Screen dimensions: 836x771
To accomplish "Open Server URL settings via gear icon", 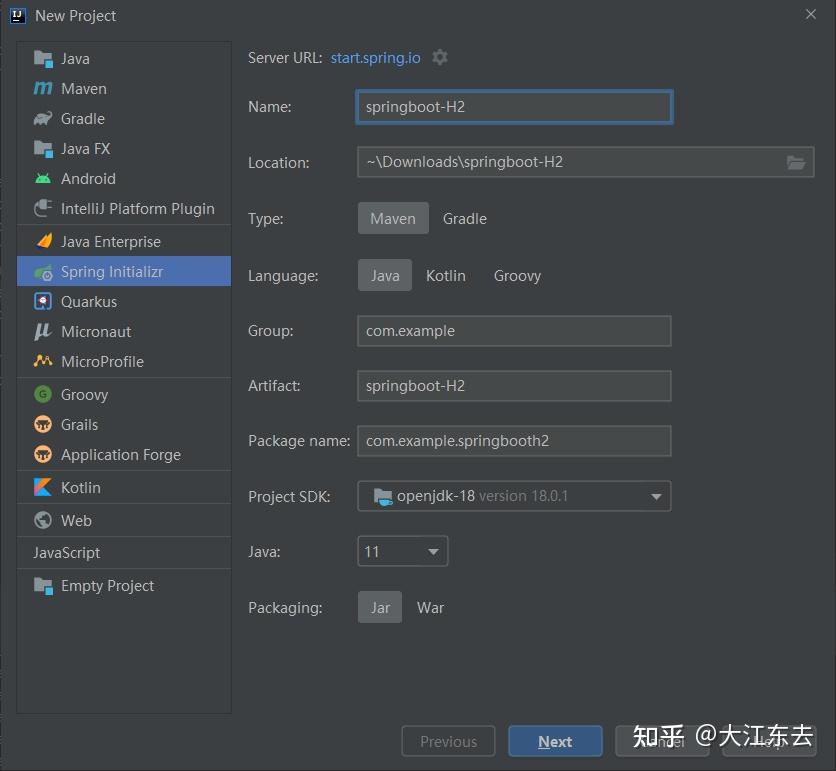I will click(x=440, y=57).
